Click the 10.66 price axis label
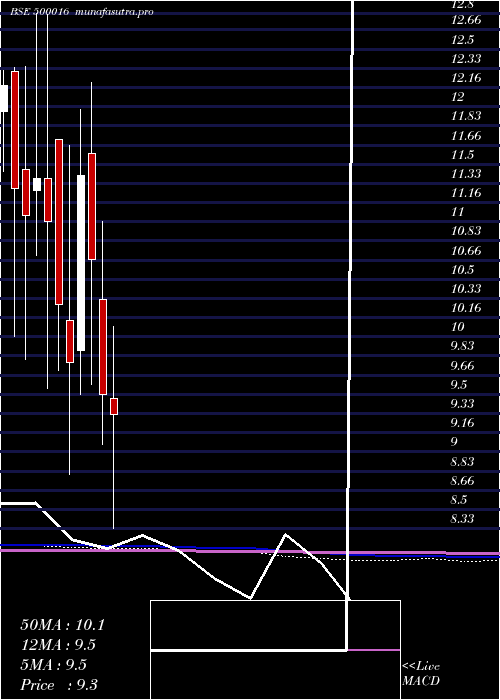 point(466,250)
